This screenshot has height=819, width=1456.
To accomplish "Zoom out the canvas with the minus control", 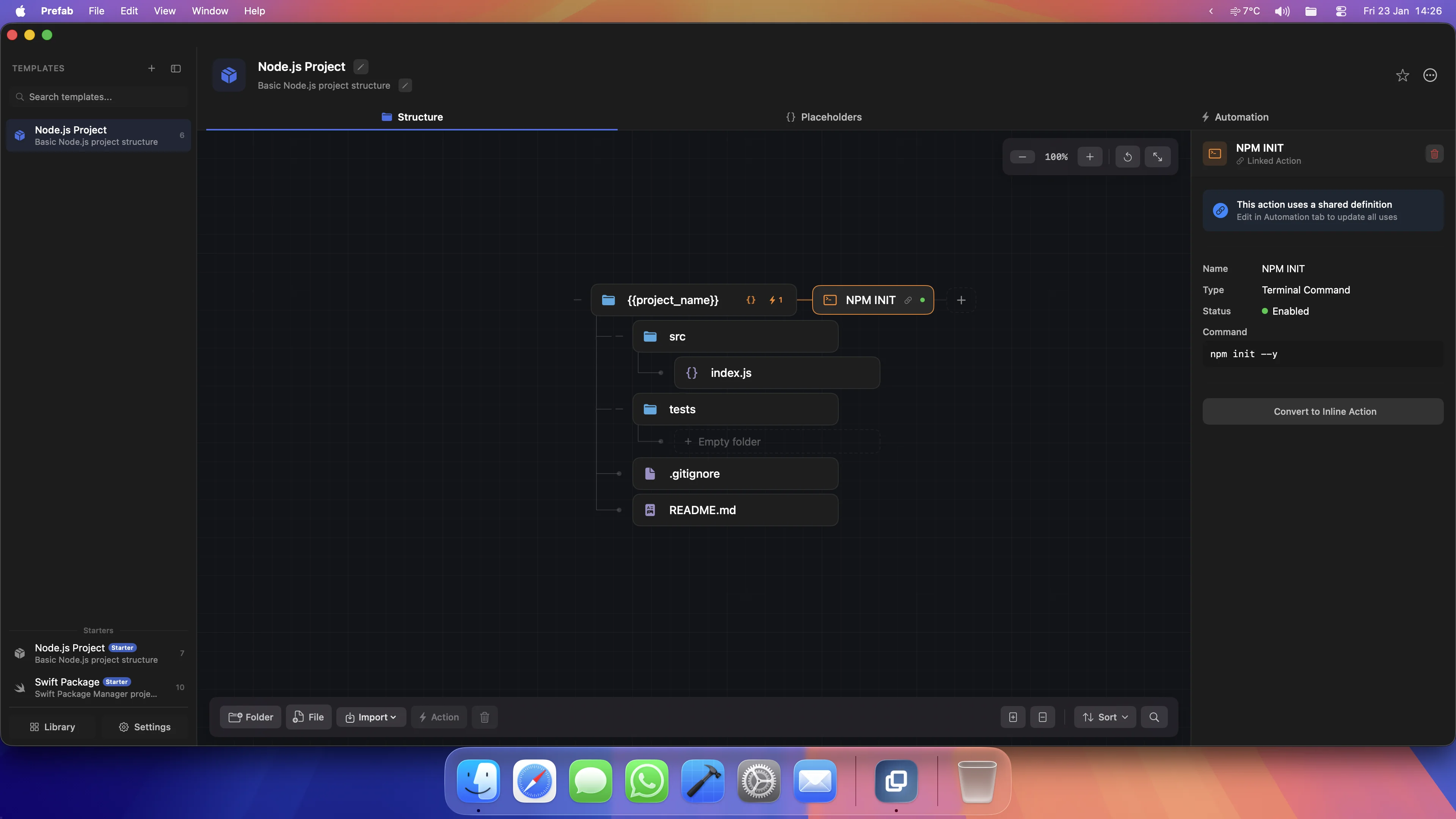I will coord(1022,157).
